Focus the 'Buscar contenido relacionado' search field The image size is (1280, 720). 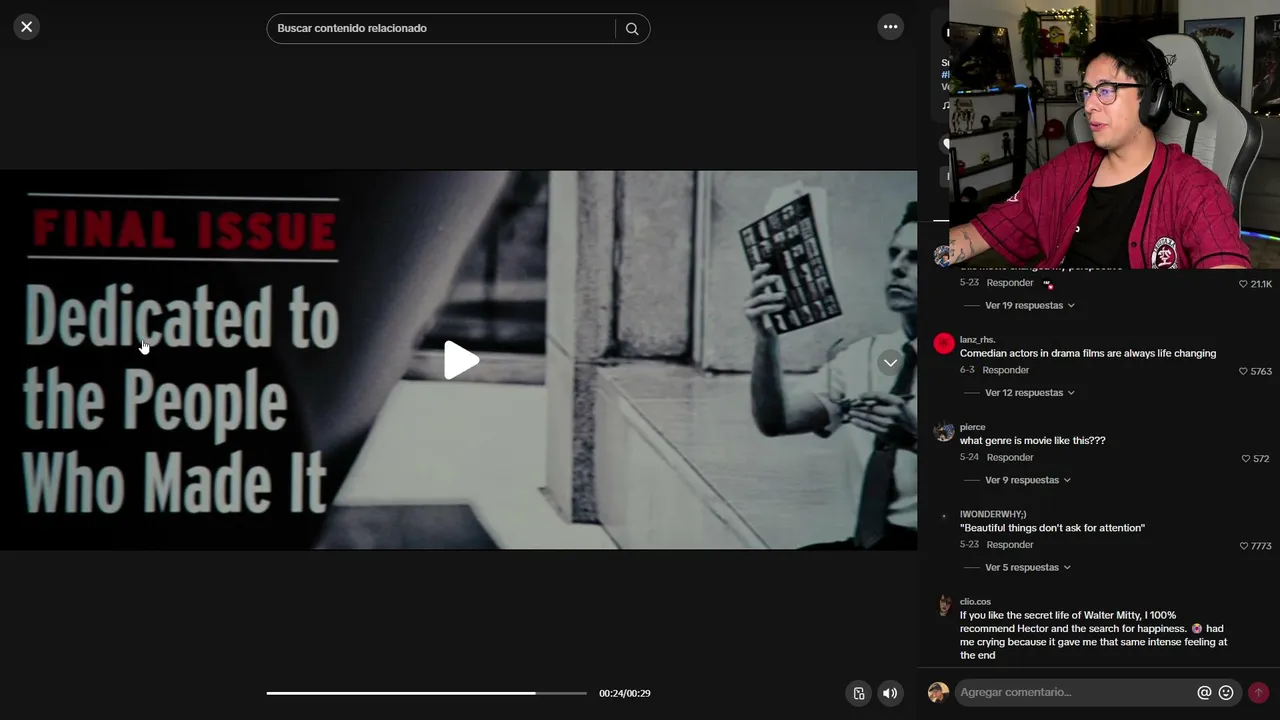[444, 28]
